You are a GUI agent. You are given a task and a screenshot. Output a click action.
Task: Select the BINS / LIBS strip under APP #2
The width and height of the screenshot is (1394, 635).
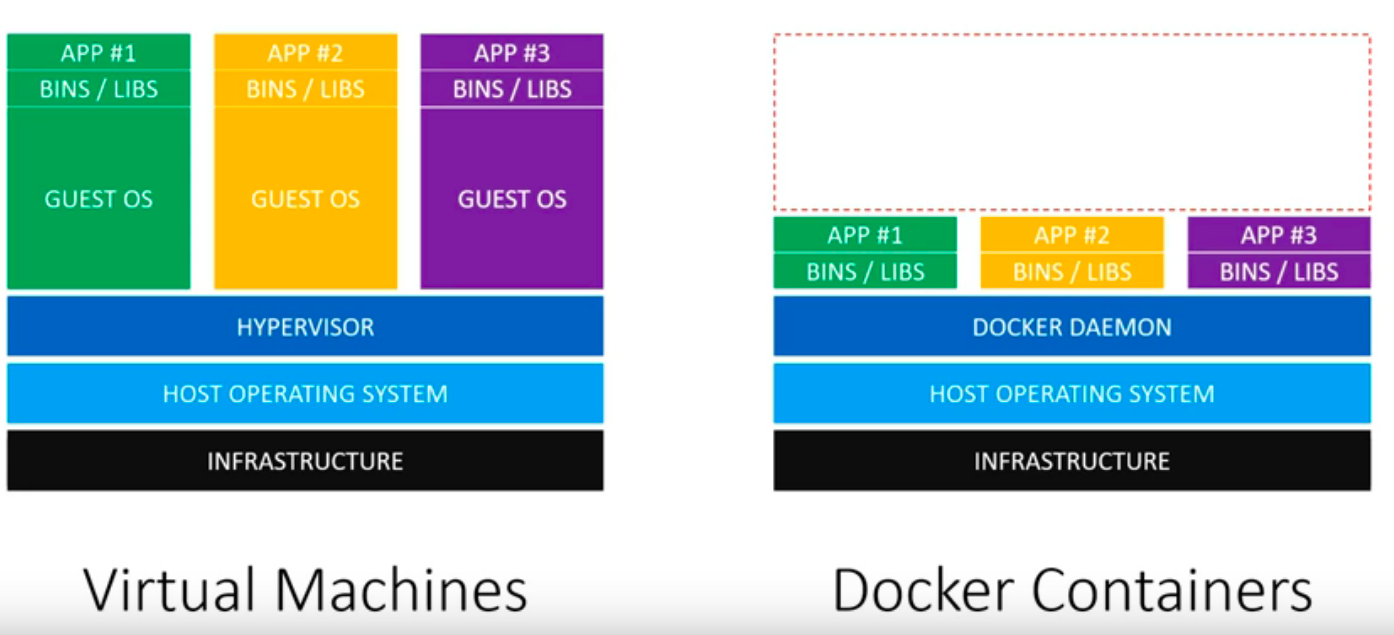point(304,89)
